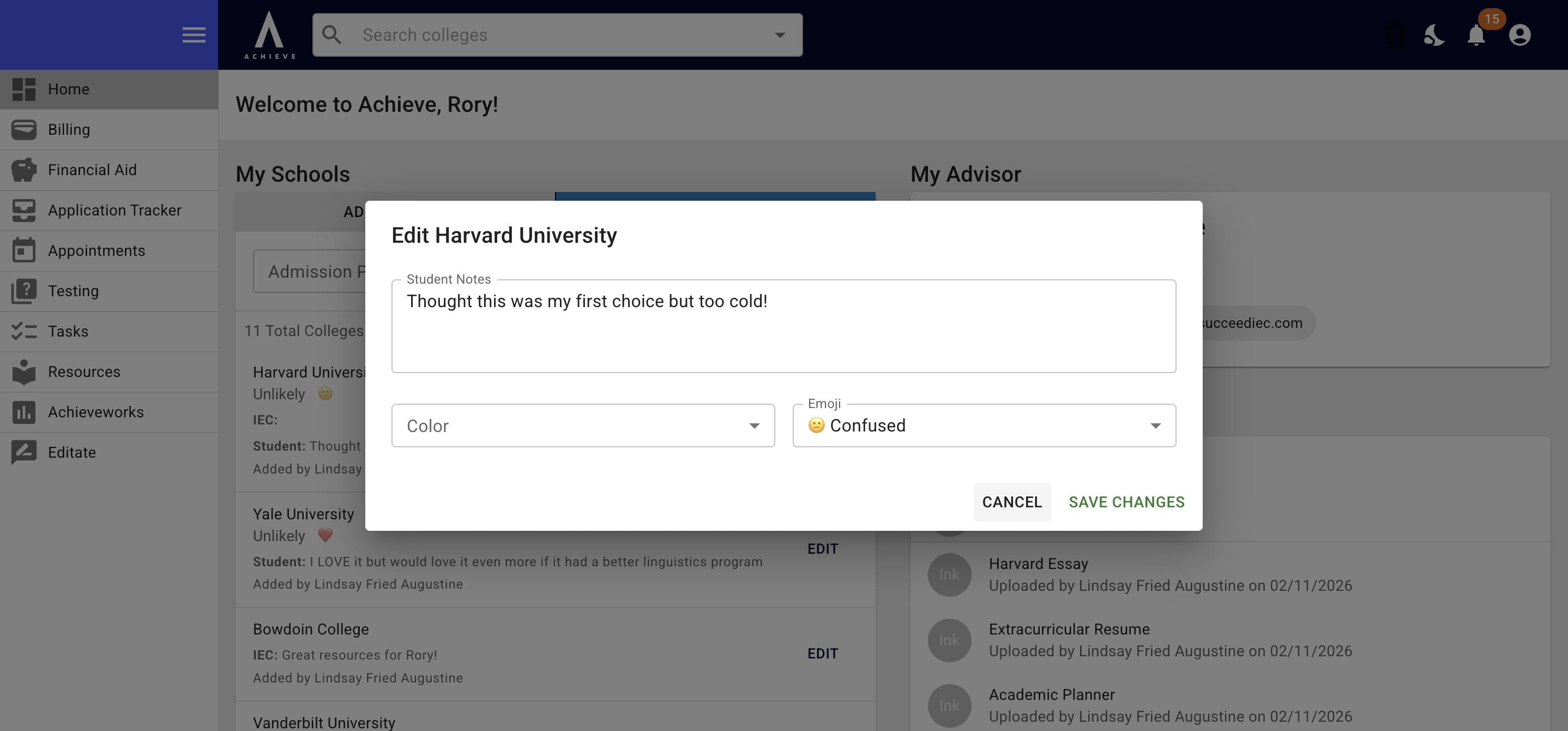The height and width of the screenshot is (731, 1568).
Task: Edit the Student Notes text area
Action: 783,326
